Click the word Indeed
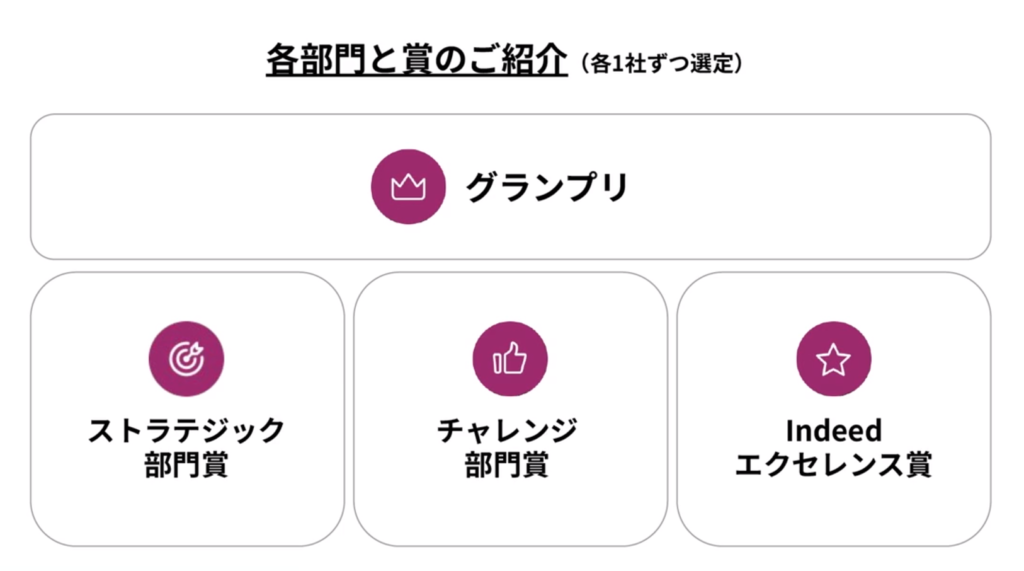 (833, 431)
